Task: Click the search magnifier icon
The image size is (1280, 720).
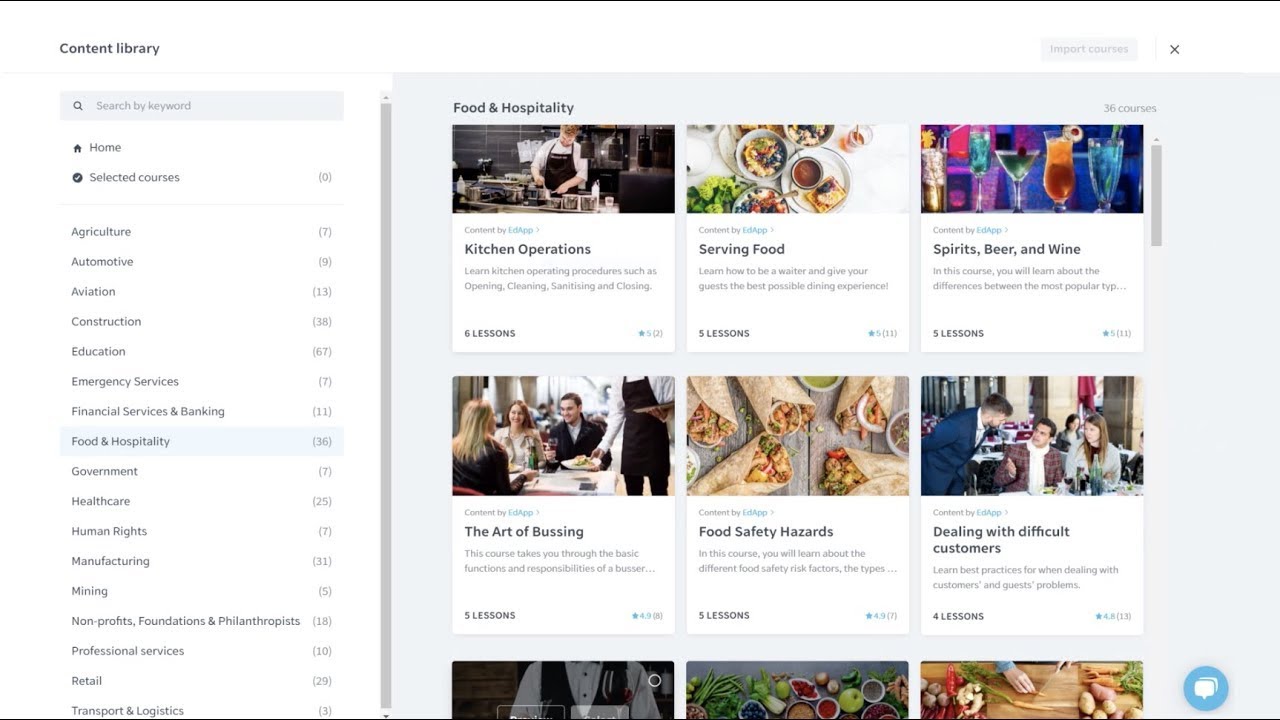Action: 78,106
